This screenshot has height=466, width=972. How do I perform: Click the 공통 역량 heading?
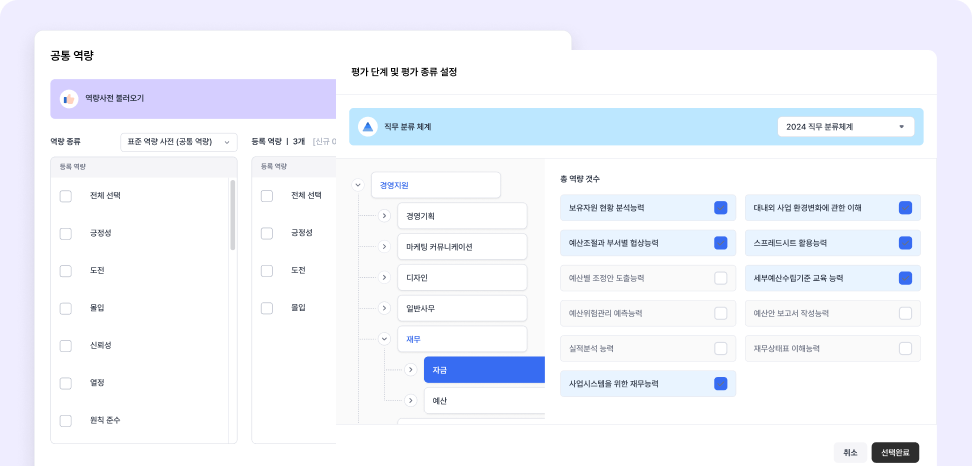click(72, 56)
